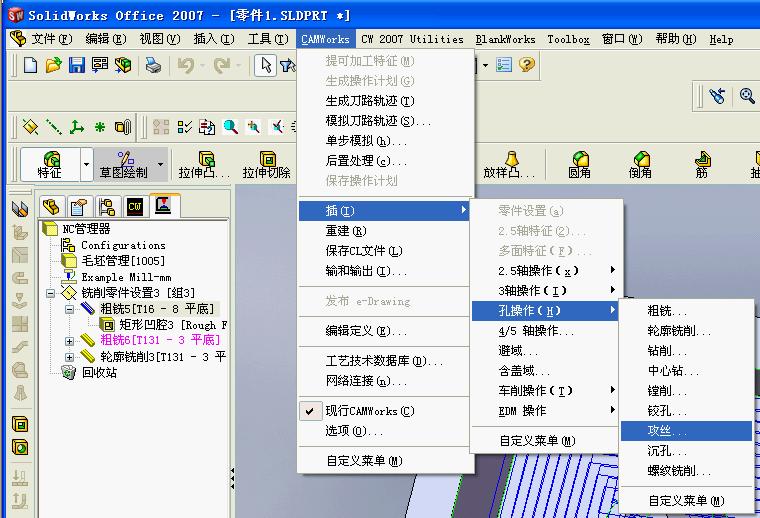Open the Toolbox menu
This screenshot has height=518, width=760.
click(569, 39)
